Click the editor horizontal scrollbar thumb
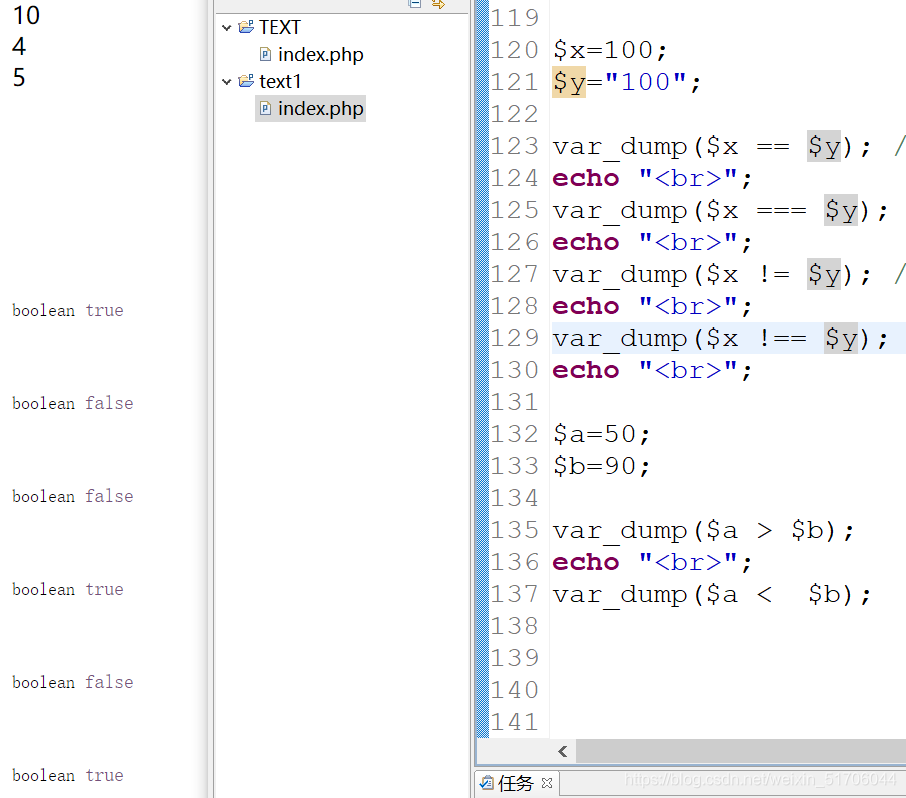Viewport: 906px width, 798px height. (x=741, y=751)
